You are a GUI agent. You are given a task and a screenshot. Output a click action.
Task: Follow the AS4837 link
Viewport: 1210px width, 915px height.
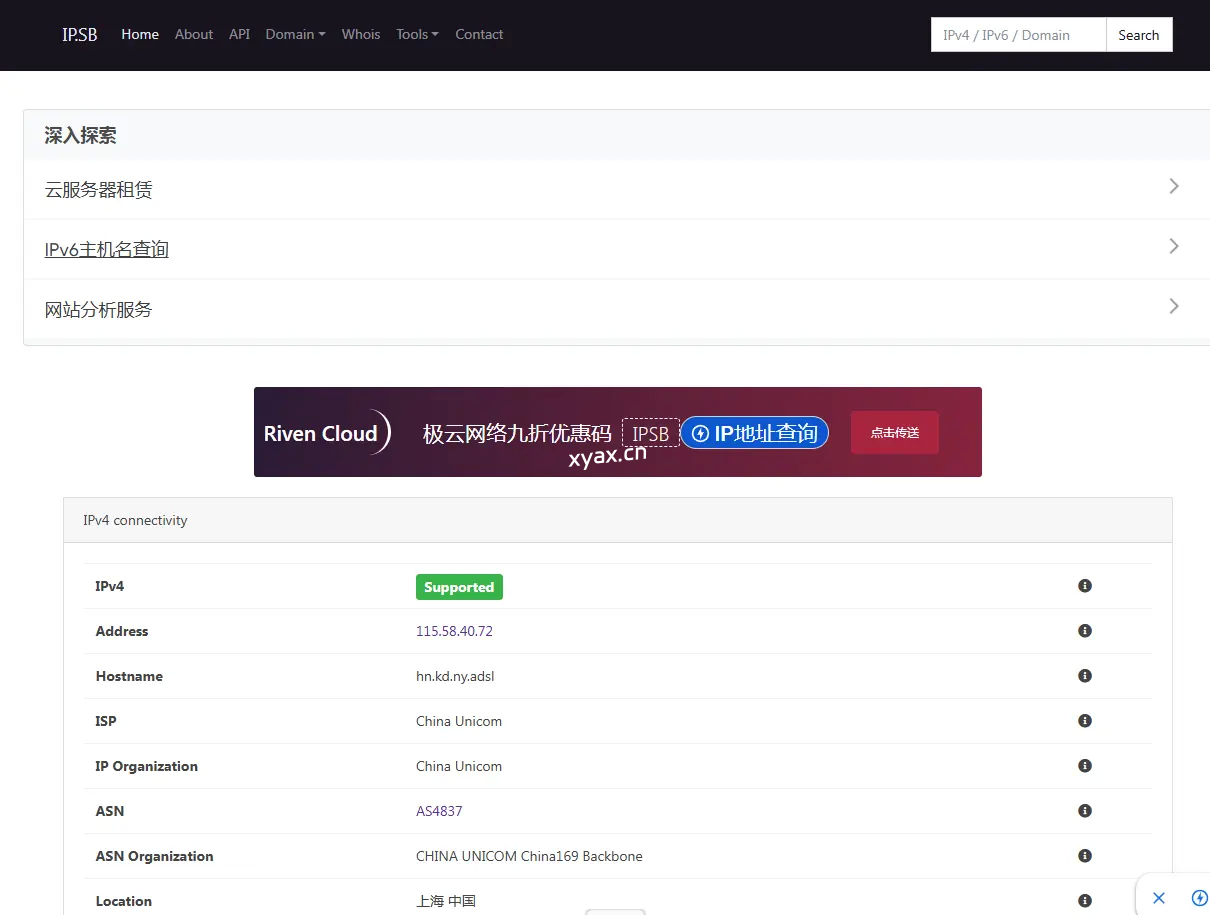point(439,811)
